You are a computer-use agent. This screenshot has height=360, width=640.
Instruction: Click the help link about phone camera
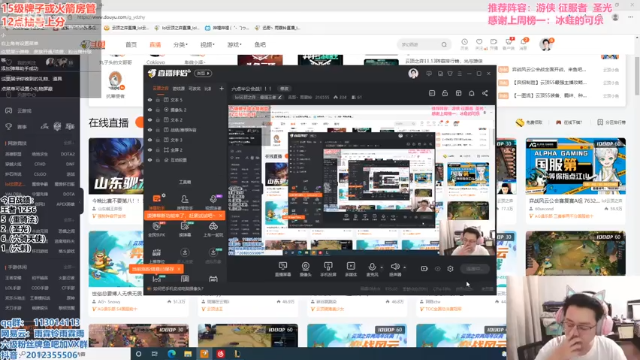point(178,289)
